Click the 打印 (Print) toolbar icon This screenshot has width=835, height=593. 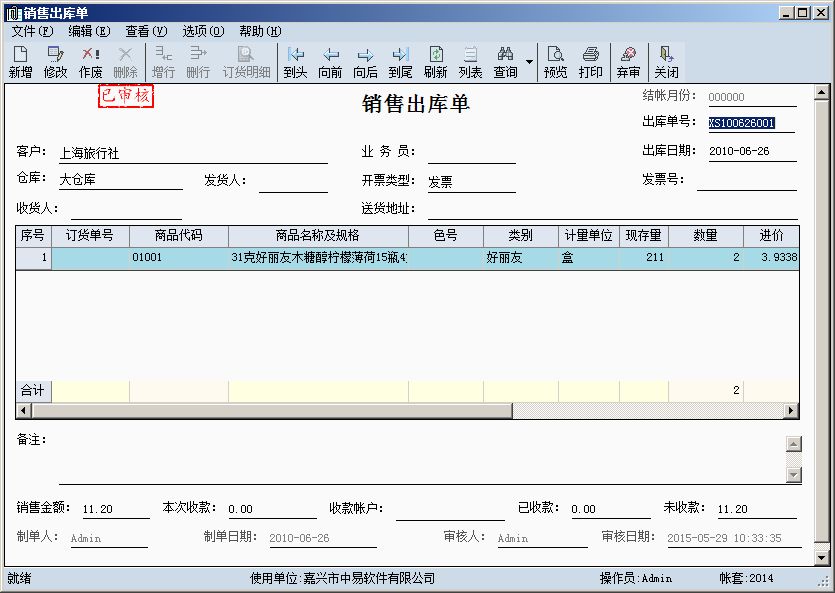(x=591, y=62)
